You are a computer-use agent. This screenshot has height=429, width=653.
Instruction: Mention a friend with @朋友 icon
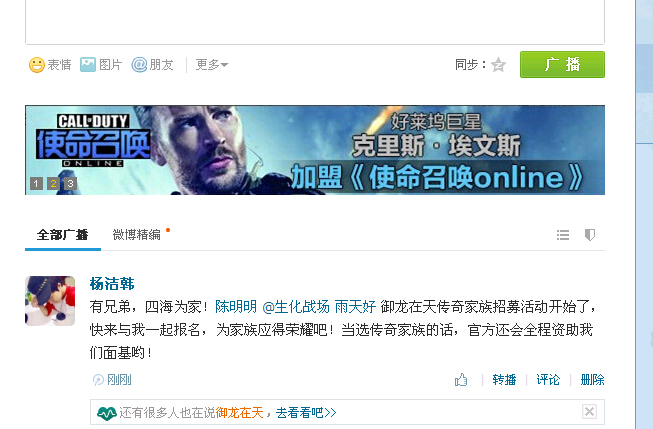point(140,65)
